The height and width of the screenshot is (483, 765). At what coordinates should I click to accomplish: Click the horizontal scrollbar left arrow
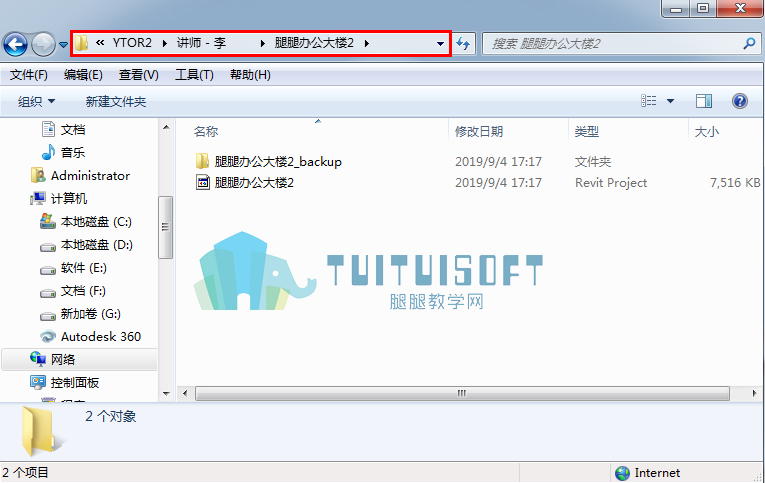click(x=185, y=393)
